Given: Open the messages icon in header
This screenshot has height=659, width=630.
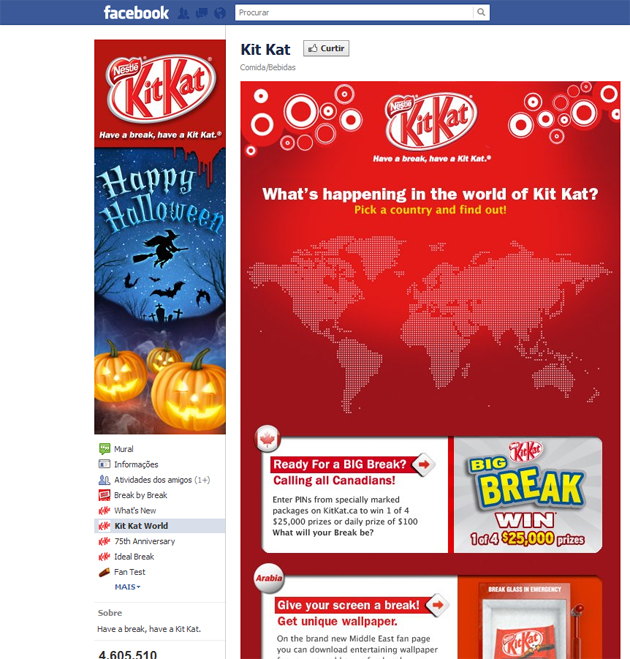Looking at the screenshot, I should coord(201,13).
